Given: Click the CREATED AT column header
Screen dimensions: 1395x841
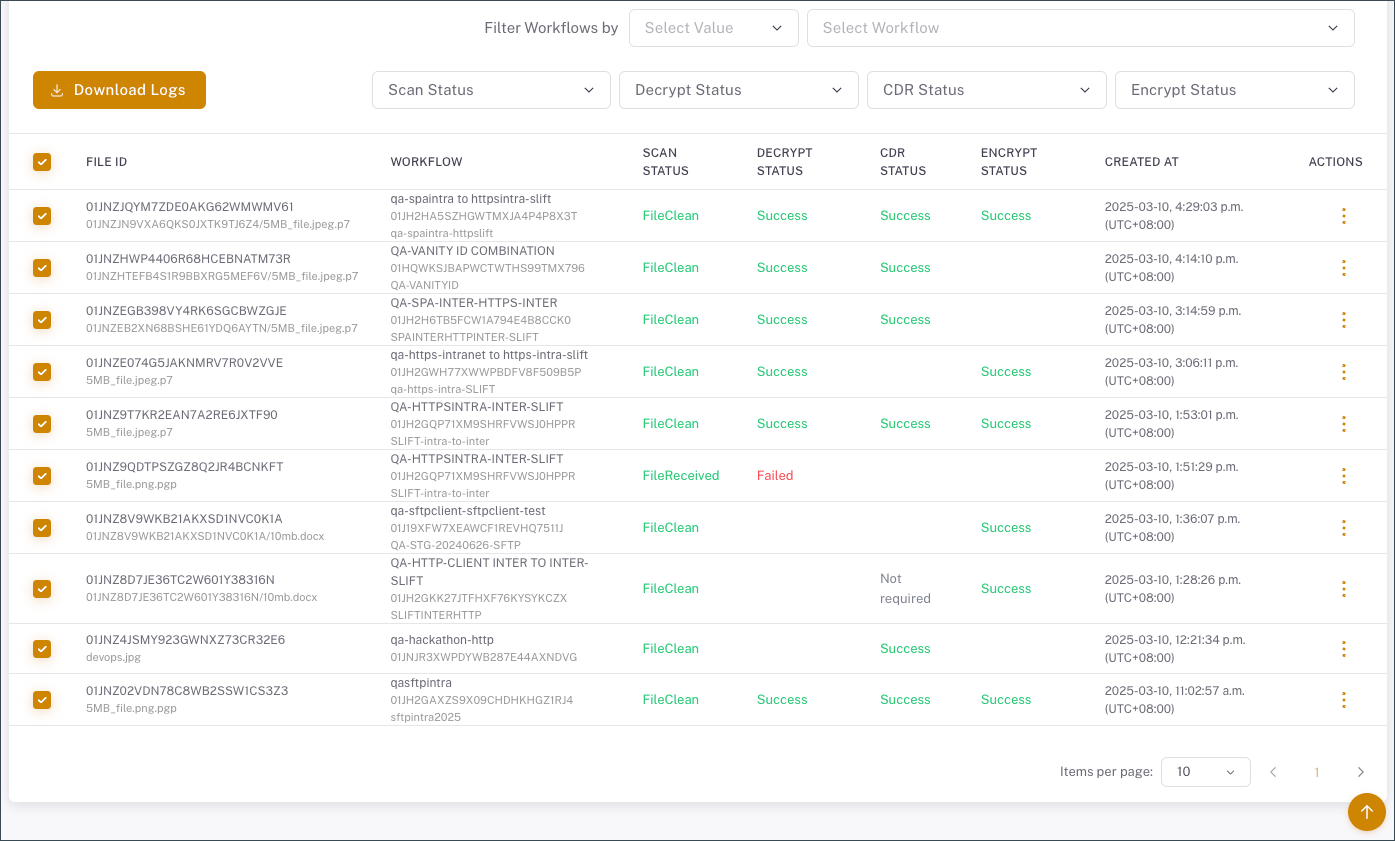Looking at the screenshot, I should point(1141,162).
